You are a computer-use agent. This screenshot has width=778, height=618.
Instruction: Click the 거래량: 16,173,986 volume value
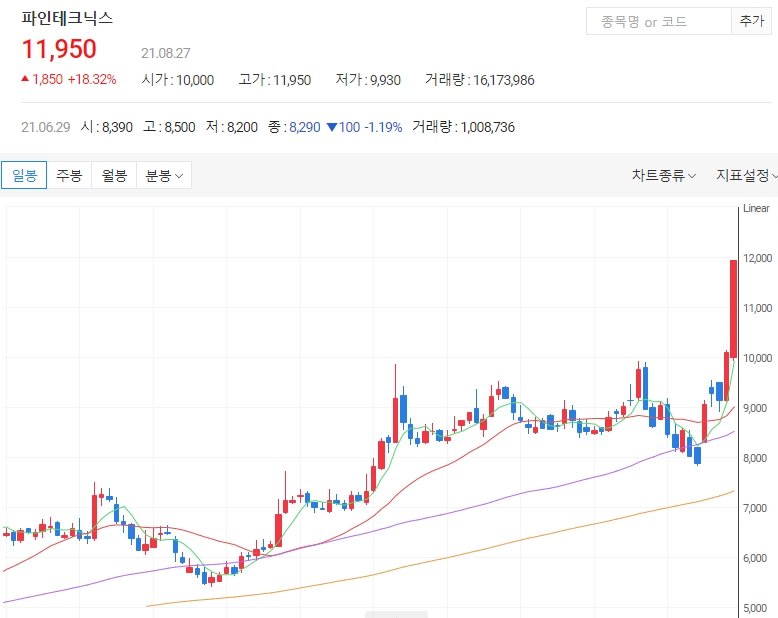pos(479,80)
